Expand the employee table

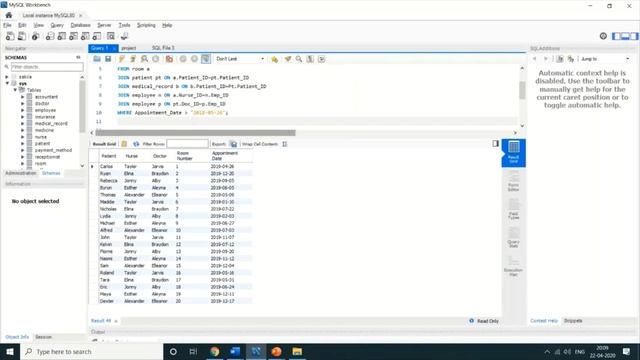coord(23,110)
